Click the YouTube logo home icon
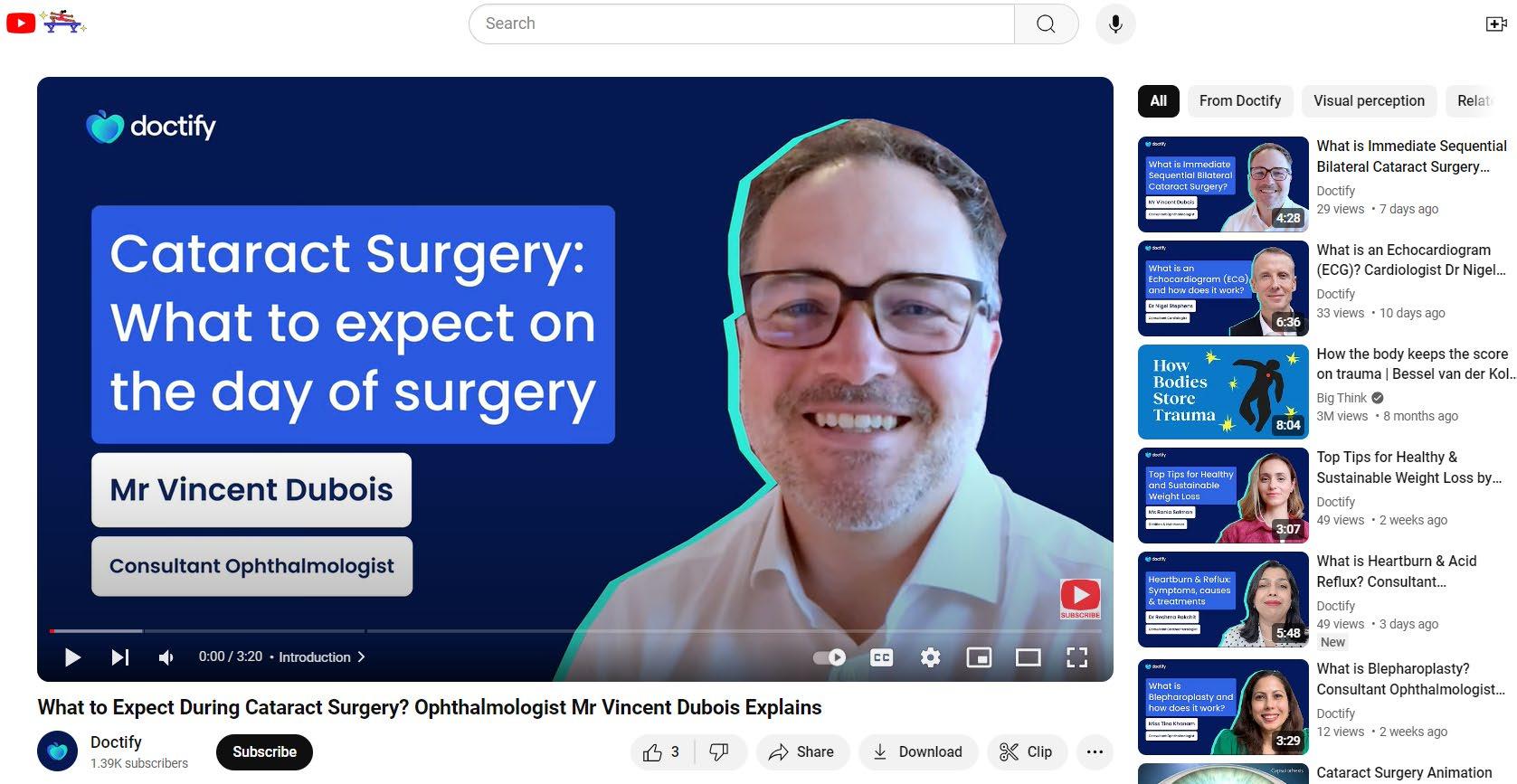 21,23
